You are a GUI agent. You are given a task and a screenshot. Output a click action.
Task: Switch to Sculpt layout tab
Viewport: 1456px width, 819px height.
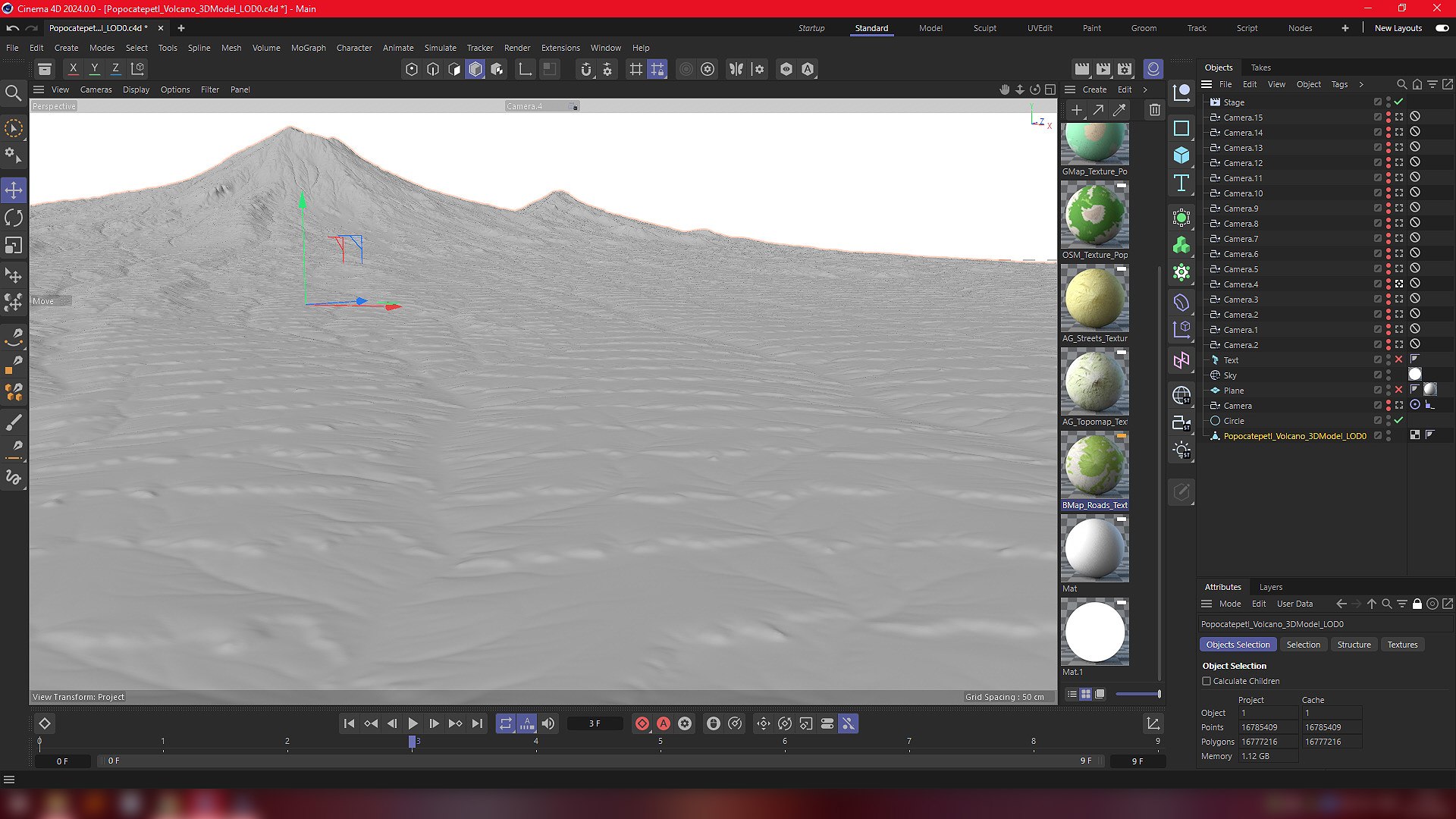click(x=985, y=28)
